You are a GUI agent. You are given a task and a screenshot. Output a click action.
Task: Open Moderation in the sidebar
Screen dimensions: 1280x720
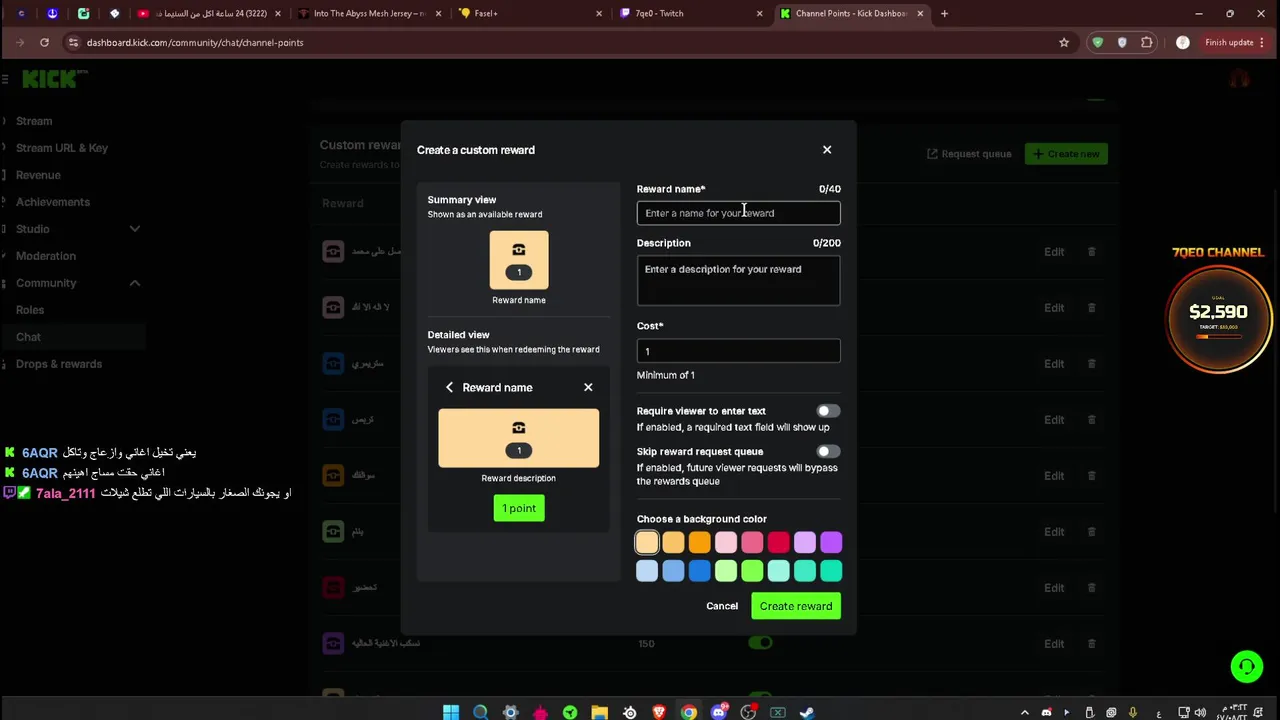tap(46, 256)
